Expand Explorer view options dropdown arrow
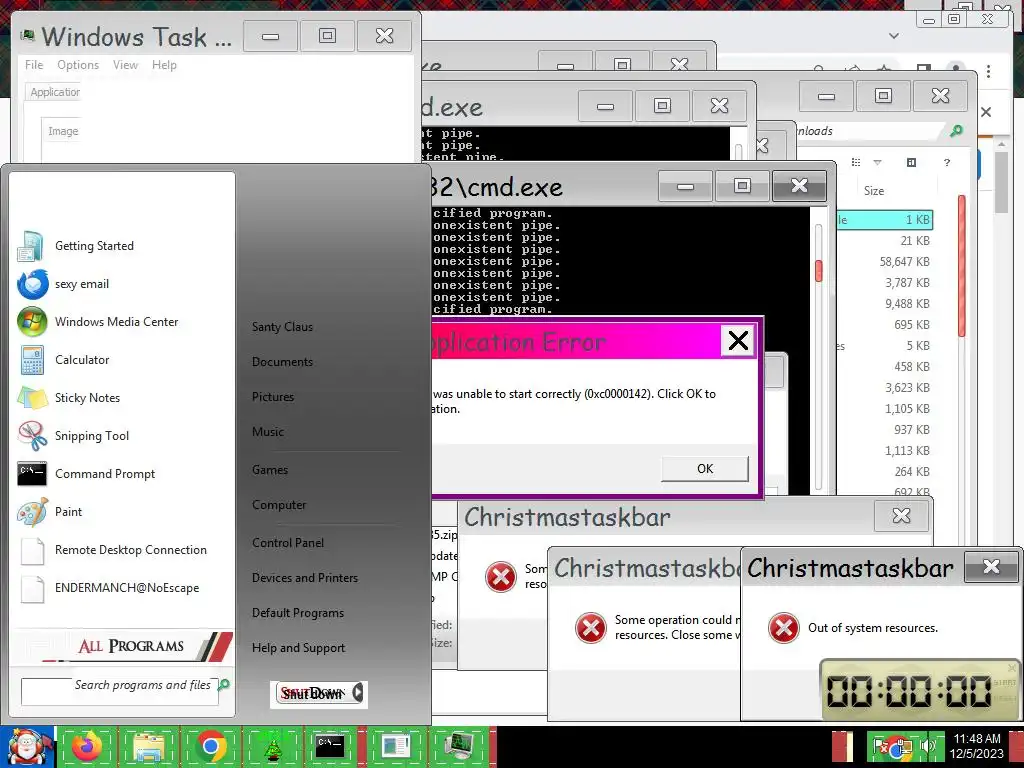Image resolution: width=1024 pixels, height=768 pixels. (x=877, y=162)
